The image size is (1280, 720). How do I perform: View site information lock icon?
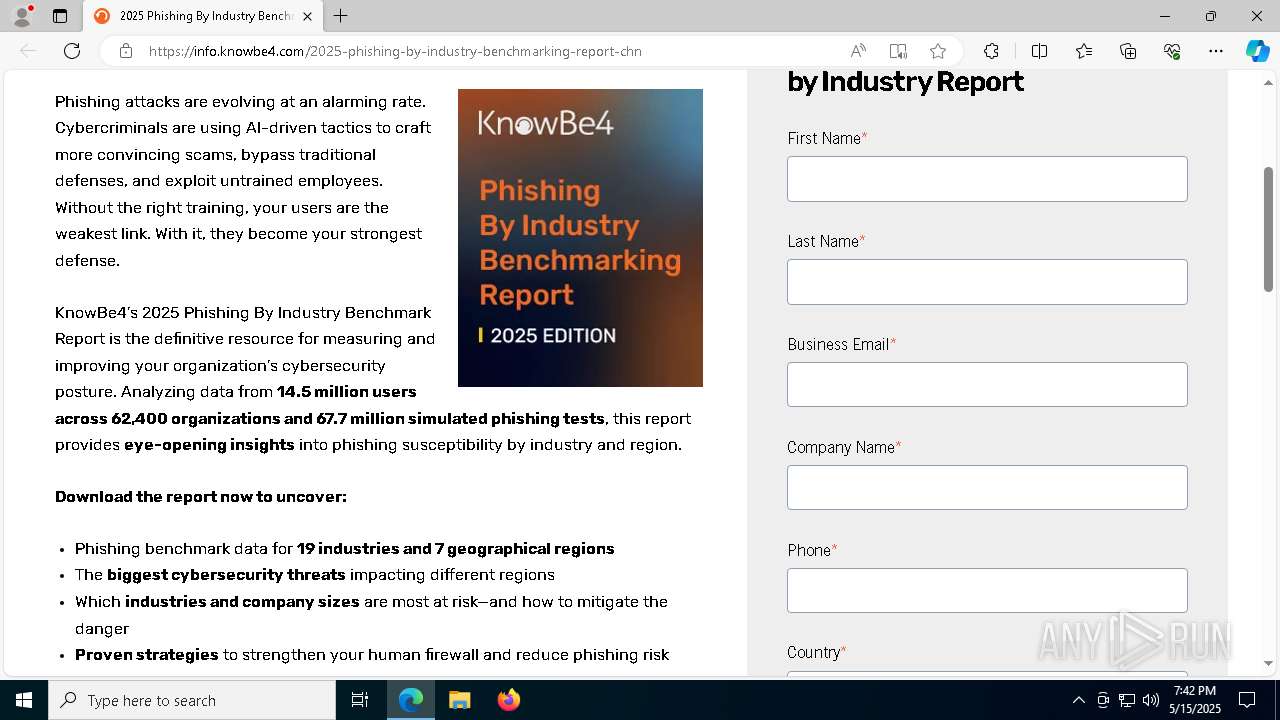point(126,51)
